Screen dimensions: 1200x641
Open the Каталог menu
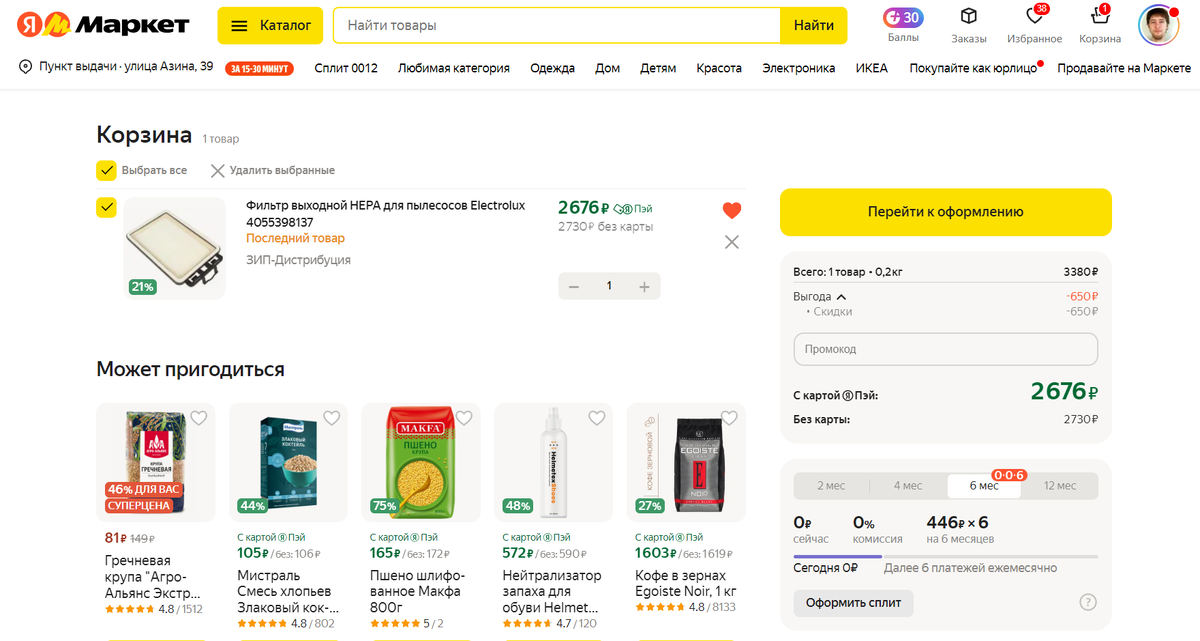click(270, 25)
